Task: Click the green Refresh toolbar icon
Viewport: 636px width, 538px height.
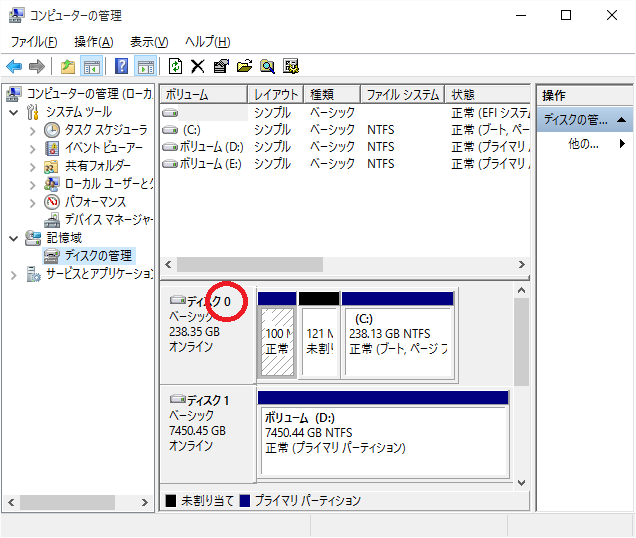Action: point(175,66)
